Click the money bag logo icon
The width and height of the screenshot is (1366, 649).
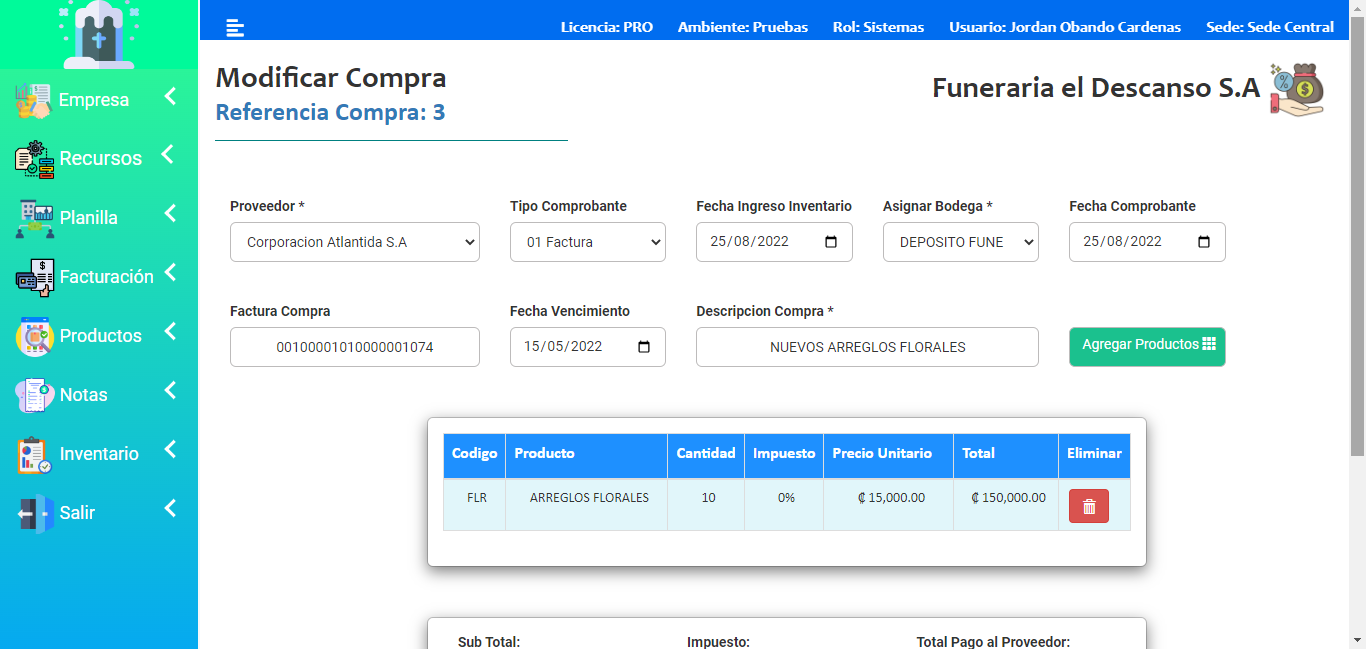click(x=1297, y=89)
